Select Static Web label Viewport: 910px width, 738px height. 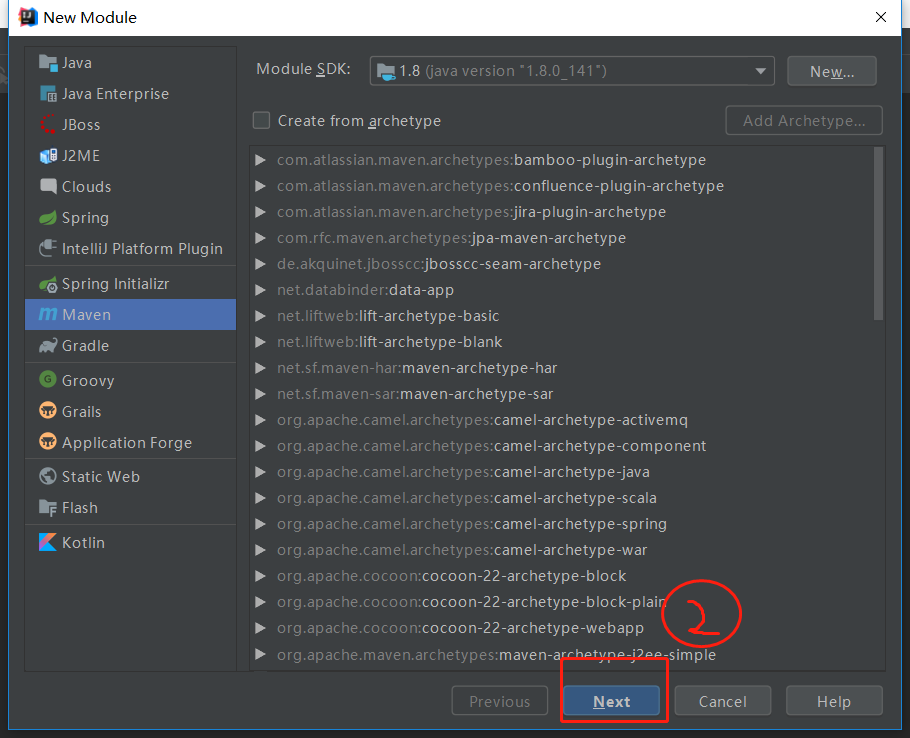tap(101, 477)
